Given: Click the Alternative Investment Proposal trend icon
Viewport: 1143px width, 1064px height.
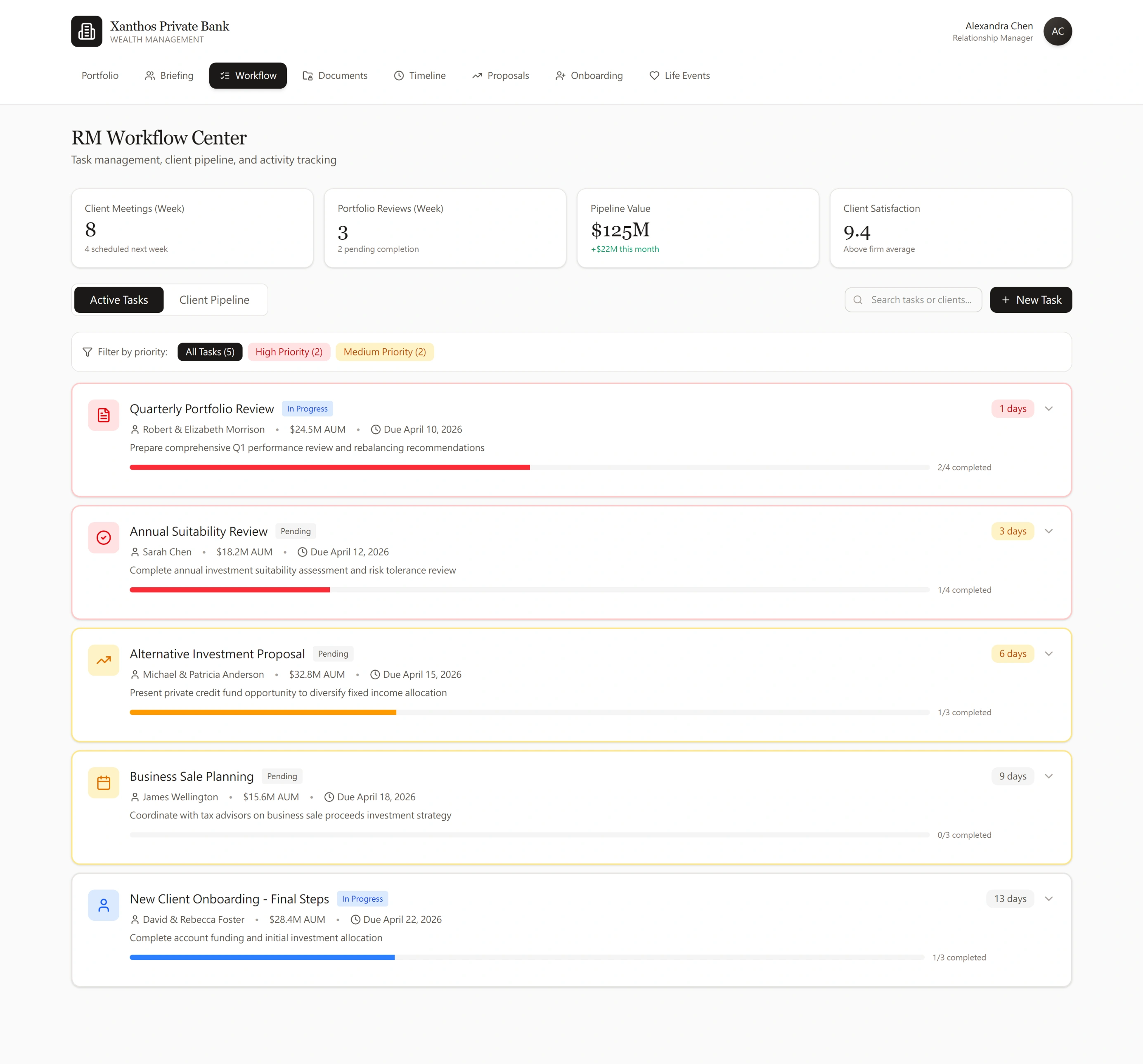Looking at the screenshot, I should (x=104, y=660).
